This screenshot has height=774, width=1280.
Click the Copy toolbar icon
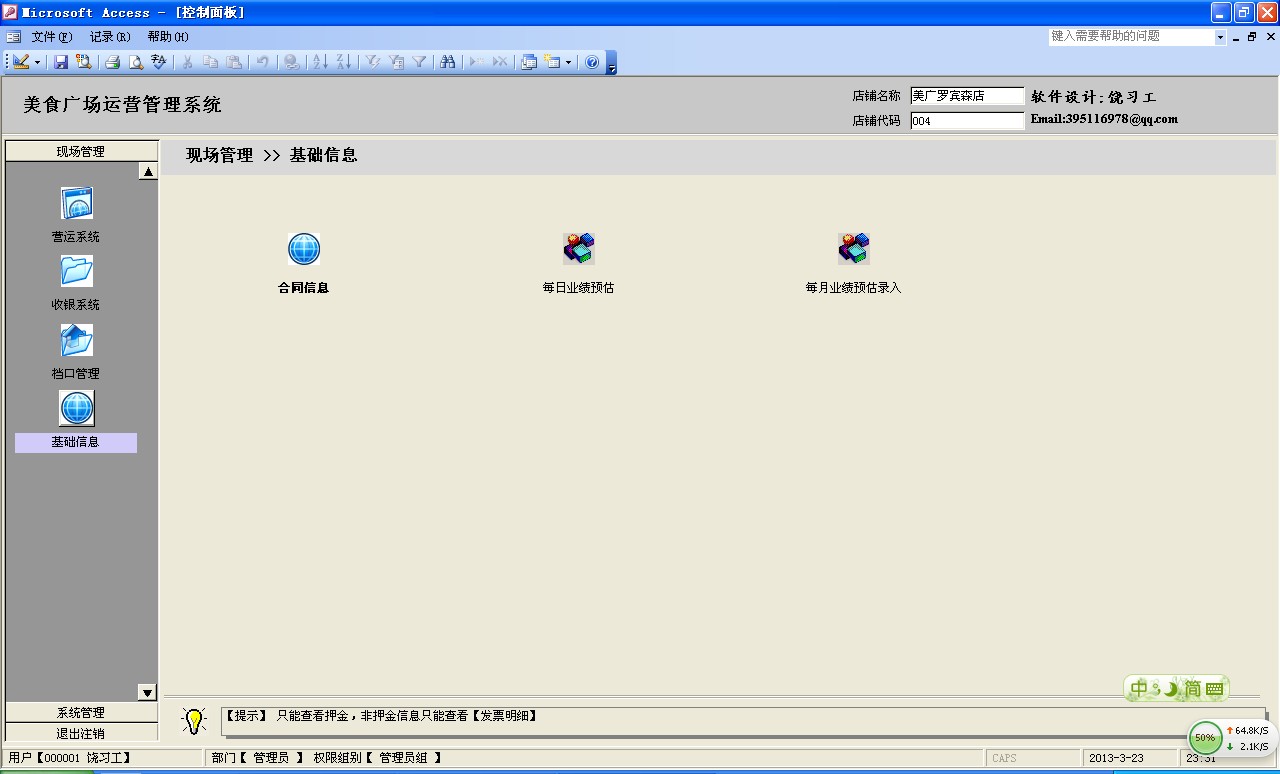tap(210, 62)
